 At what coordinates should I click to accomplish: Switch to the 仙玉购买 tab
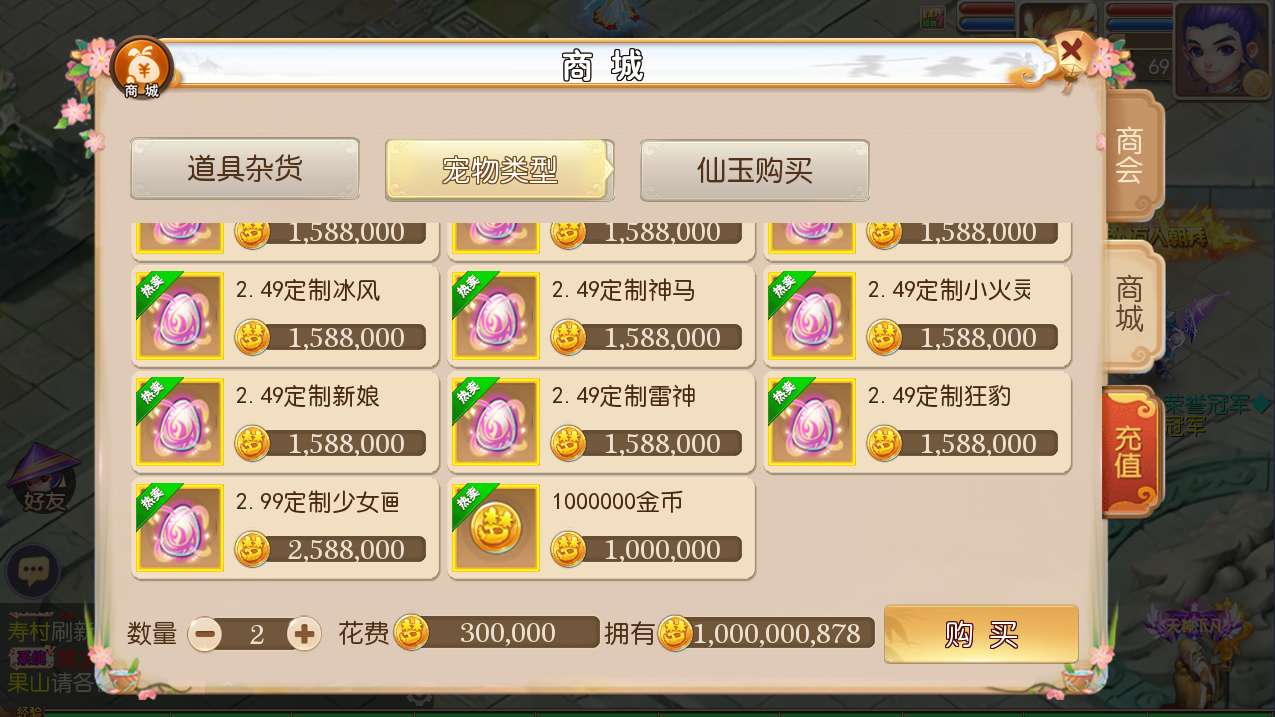[755, 170]
